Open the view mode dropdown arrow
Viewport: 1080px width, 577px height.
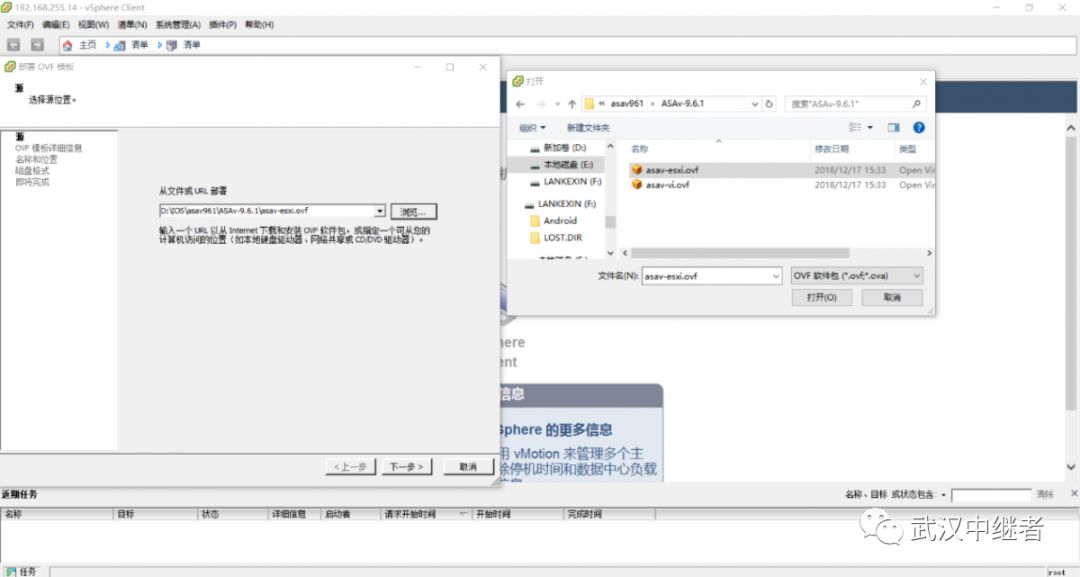pyautogui.click(x=870, y=127)
